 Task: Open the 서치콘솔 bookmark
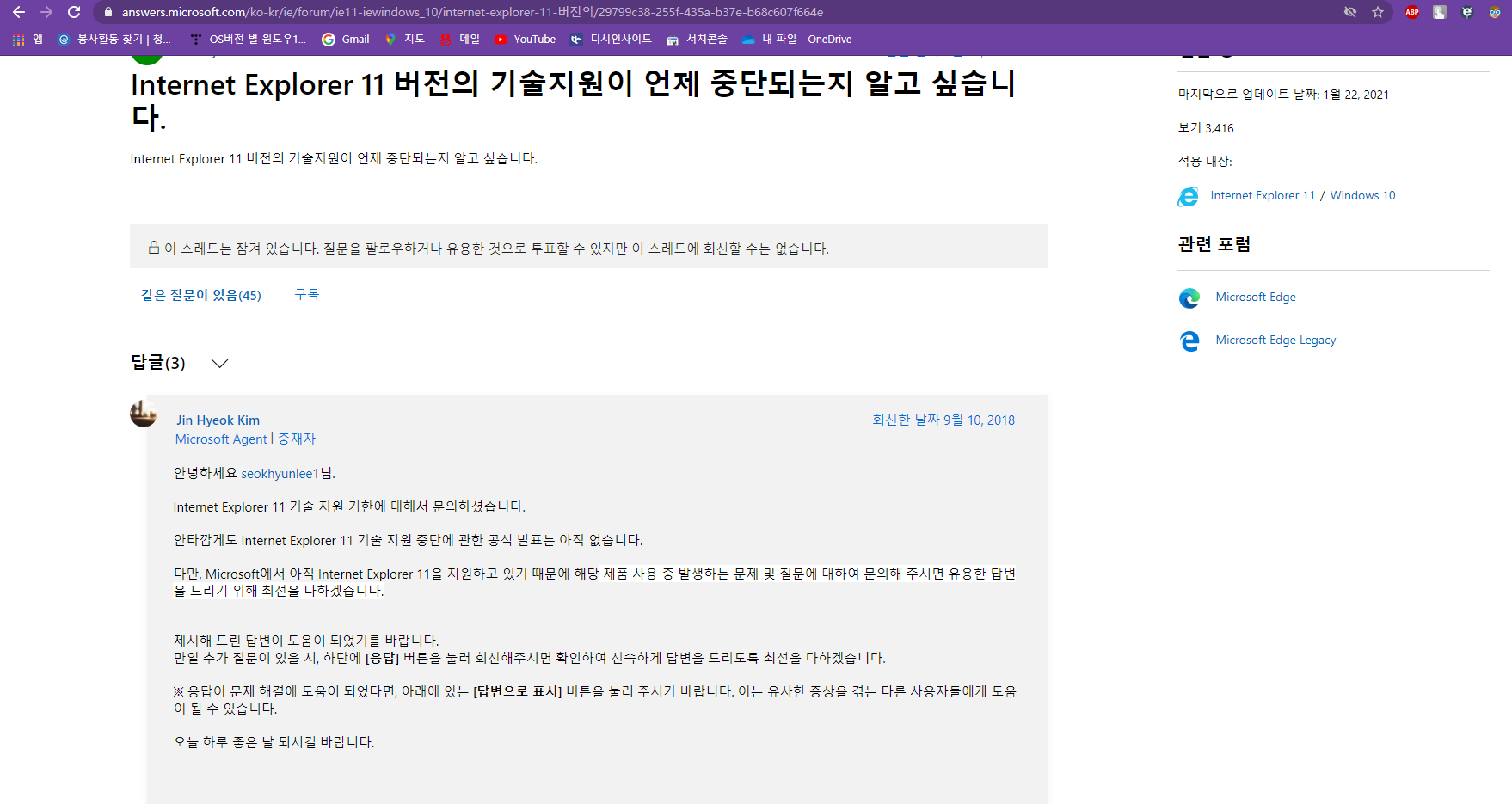697,40
